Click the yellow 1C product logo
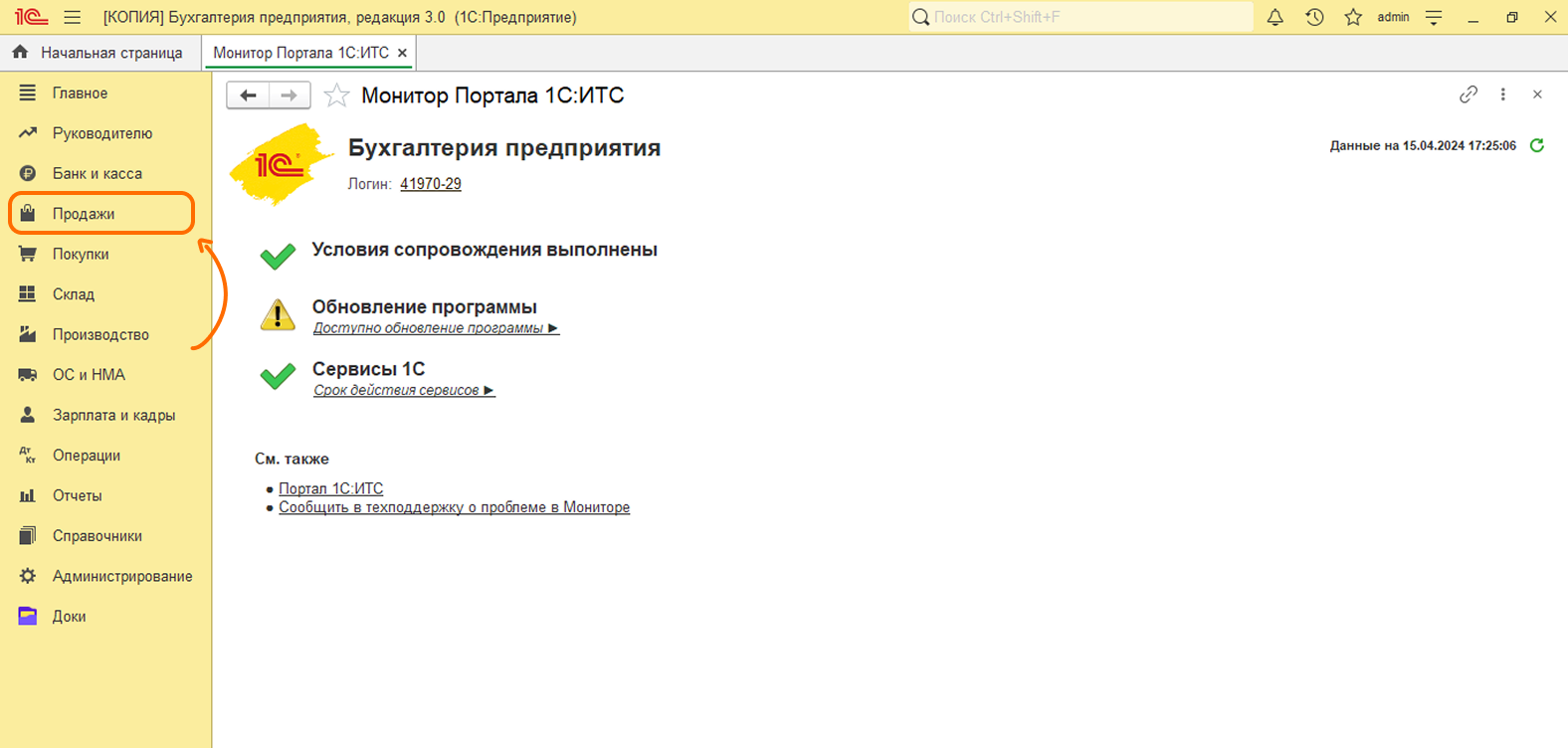Viewport: 1568px width, 748px height. [x=282, y=164]
